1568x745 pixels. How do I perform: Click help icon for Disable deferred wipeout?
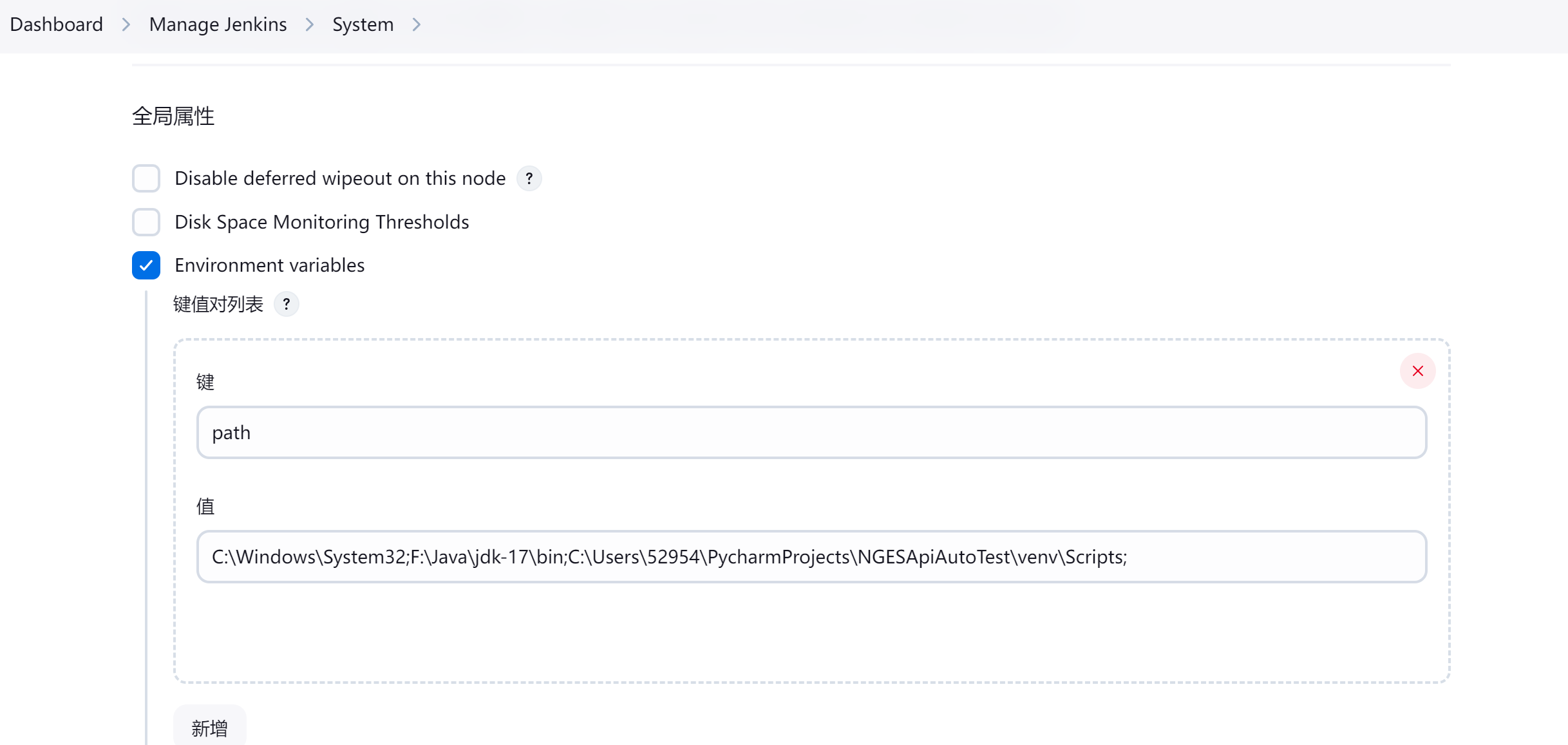click(x=529, y=178)
